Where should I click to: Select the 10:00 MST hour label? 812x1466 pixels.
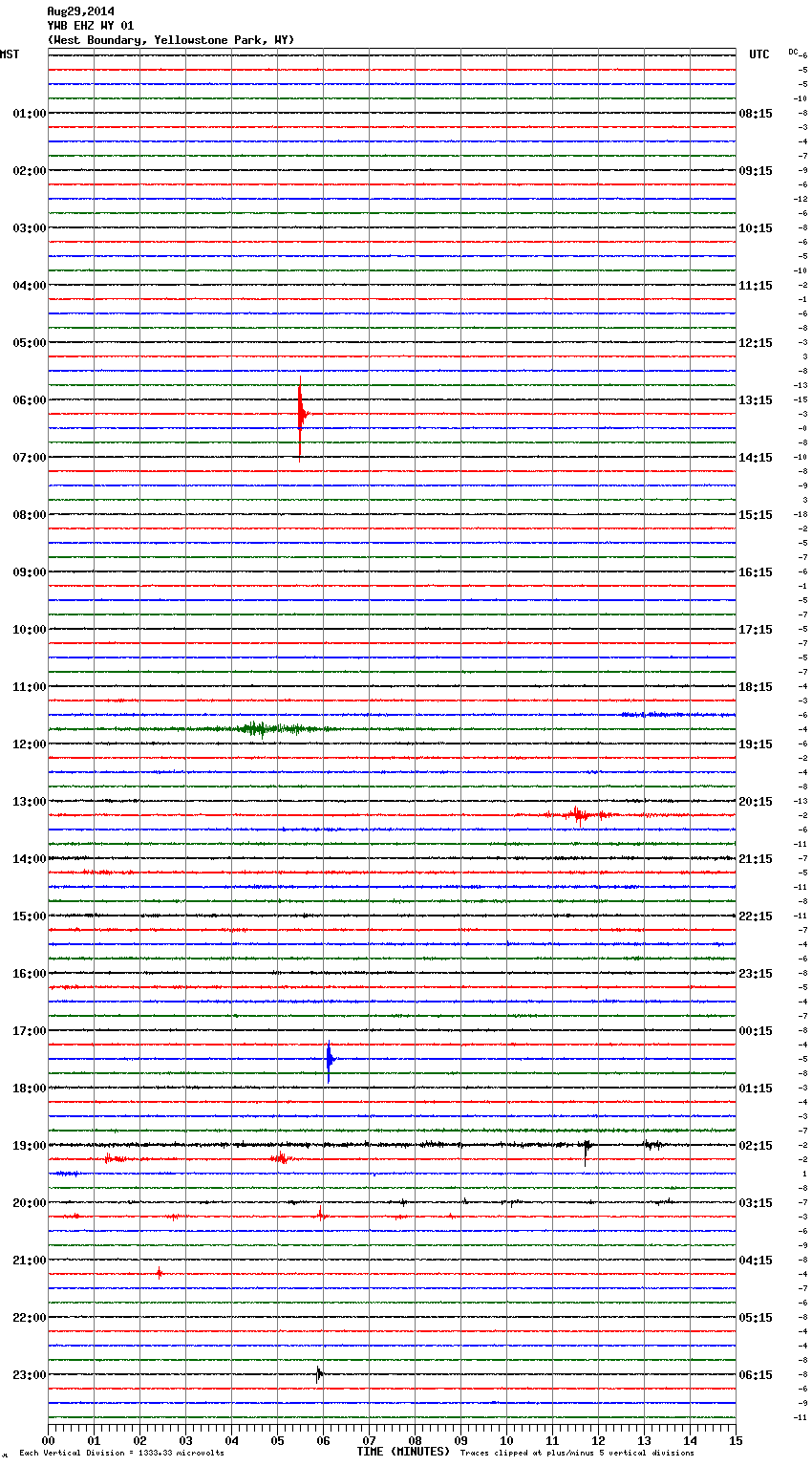click(x=30, y=630)
